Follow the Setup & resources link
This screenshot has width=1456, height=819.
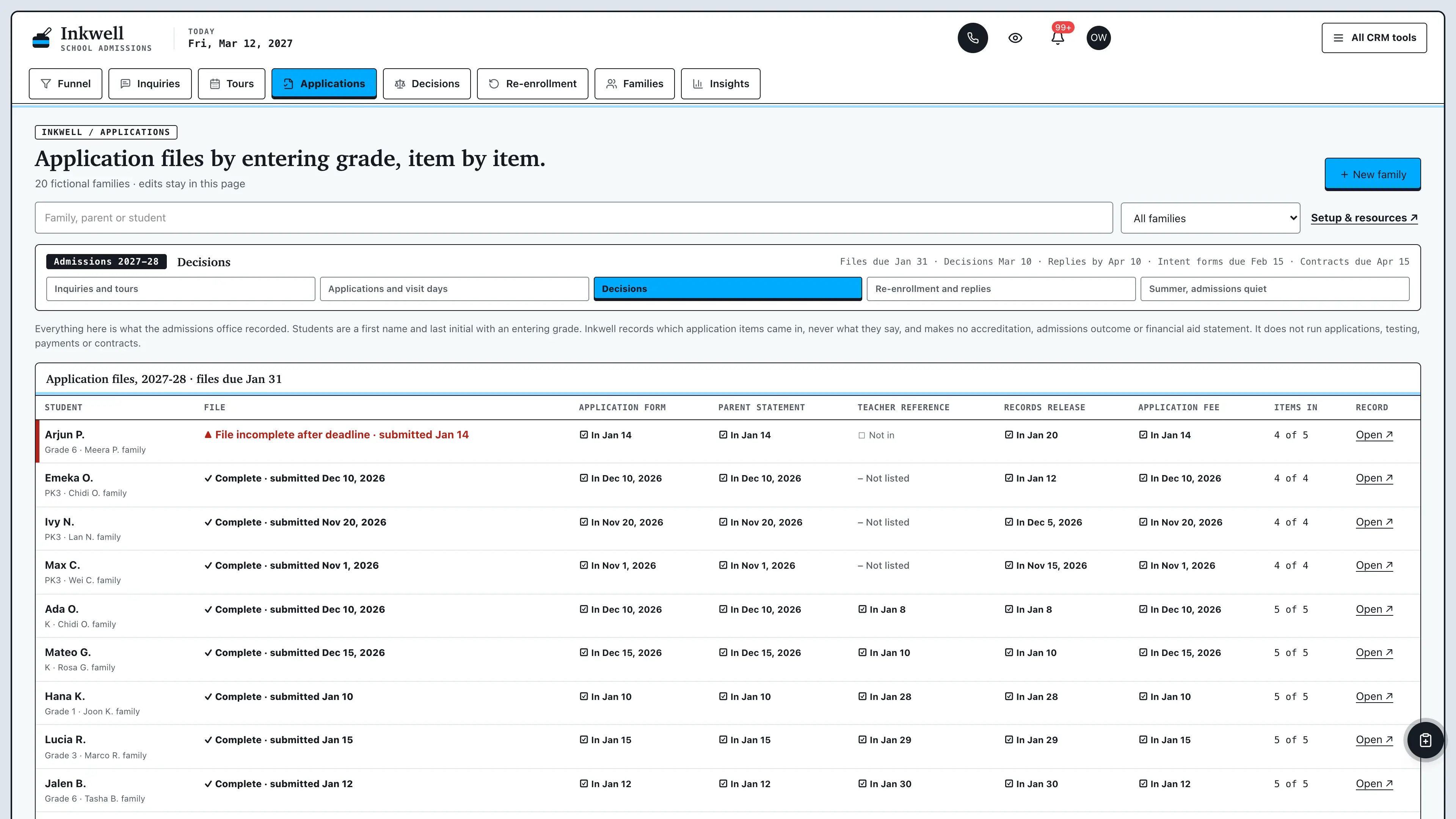(x=1364, y=218)
